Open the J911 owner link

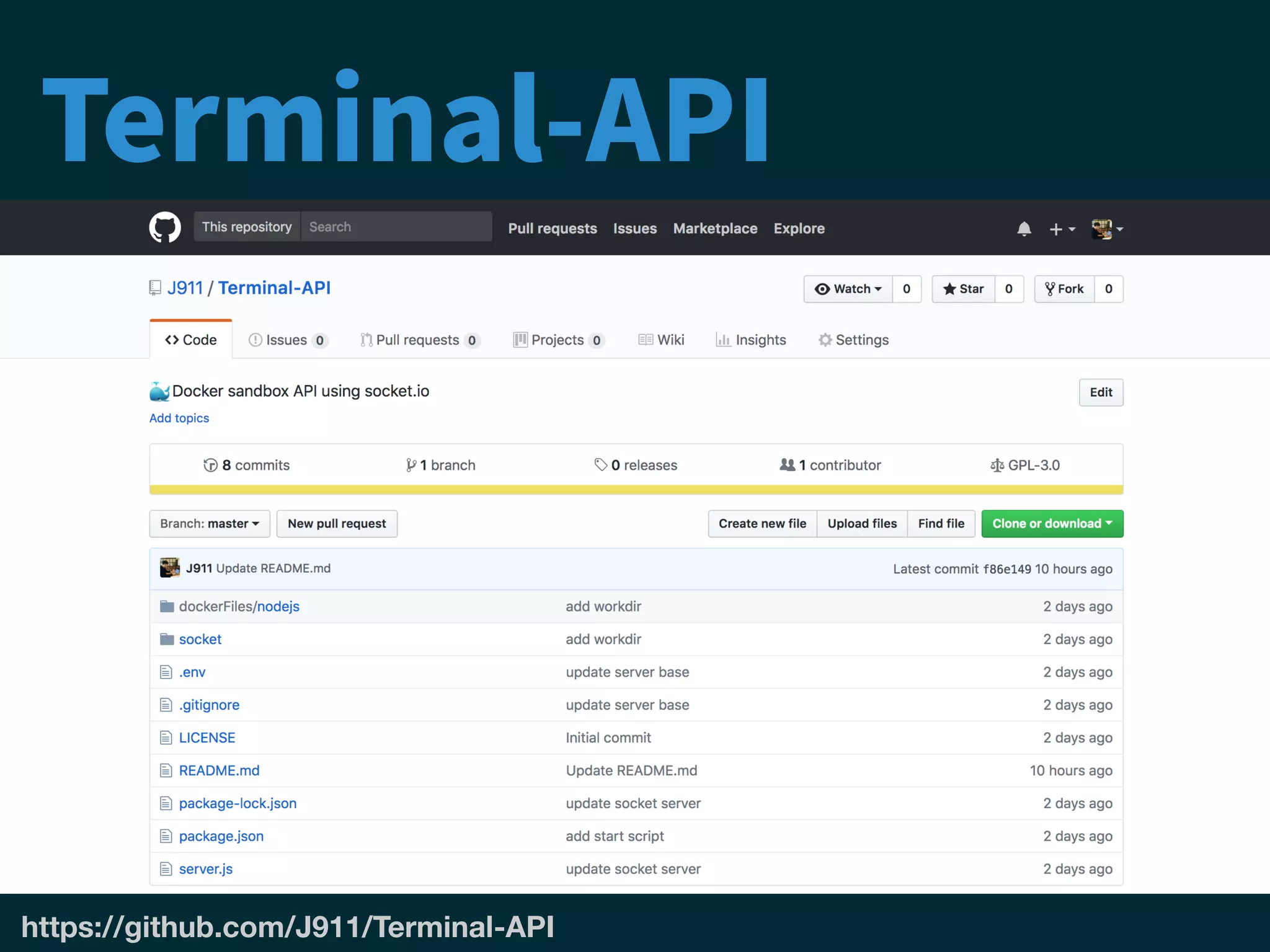pyautogui.click(x=185, y=288)
